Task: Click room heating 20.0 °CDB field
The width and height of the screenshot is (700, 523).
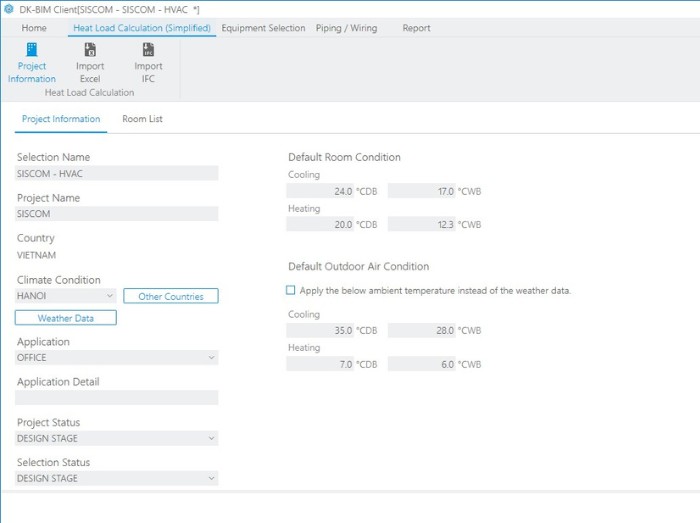Action: pyautogui.click(x=320, y=224)
